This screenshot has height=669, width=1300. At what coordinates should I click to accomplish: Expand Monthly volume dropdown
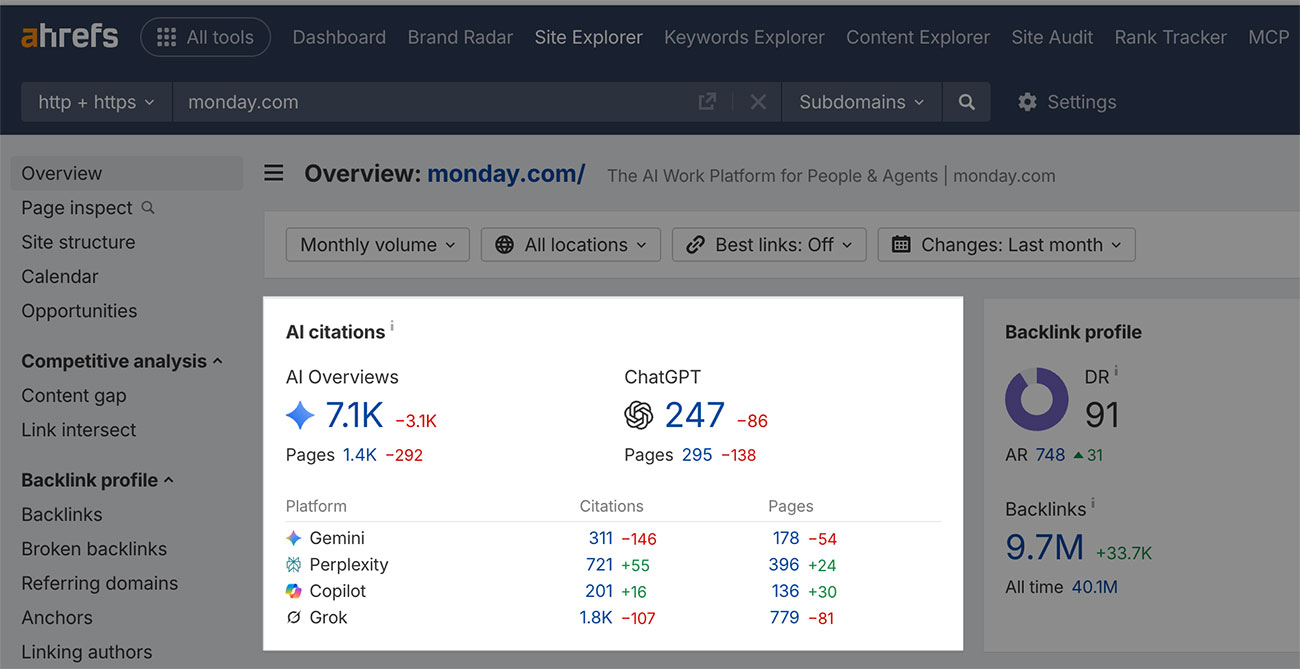[x=377, y=245]
